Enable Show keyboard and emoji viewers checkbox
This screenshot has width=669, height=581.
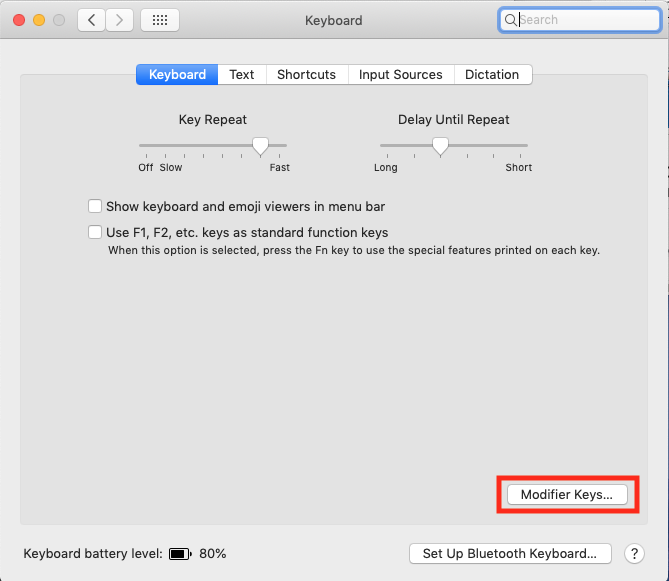pos(95,207)
